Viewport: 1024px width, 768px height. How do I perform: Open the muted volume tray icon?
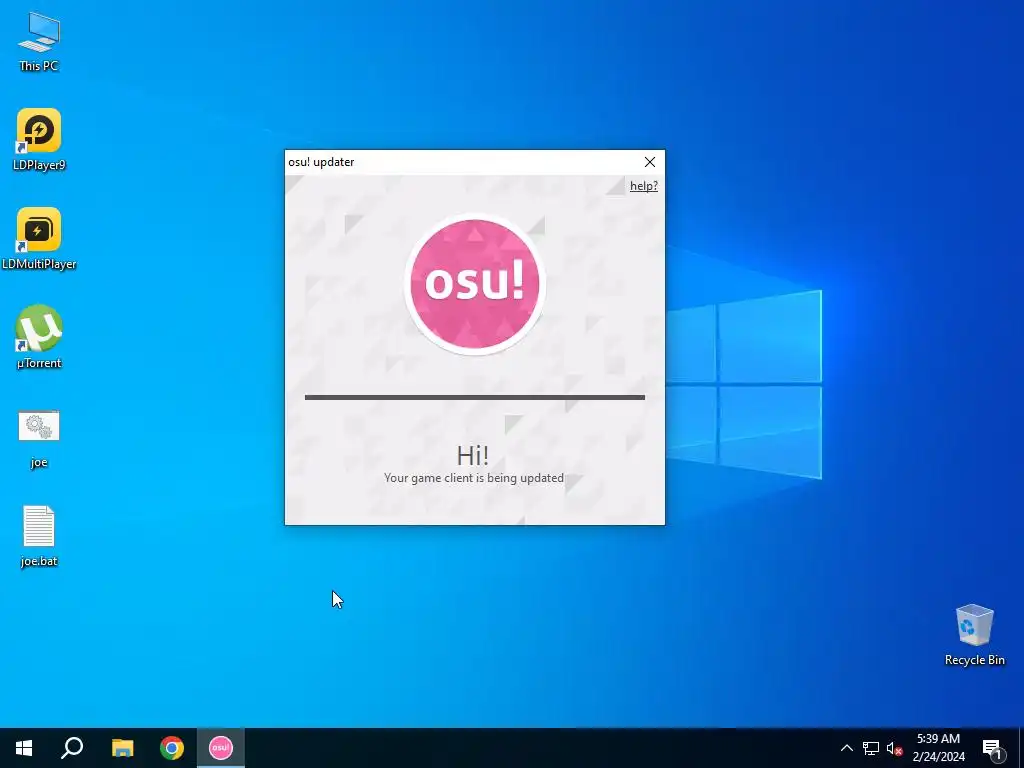[894, 748]
